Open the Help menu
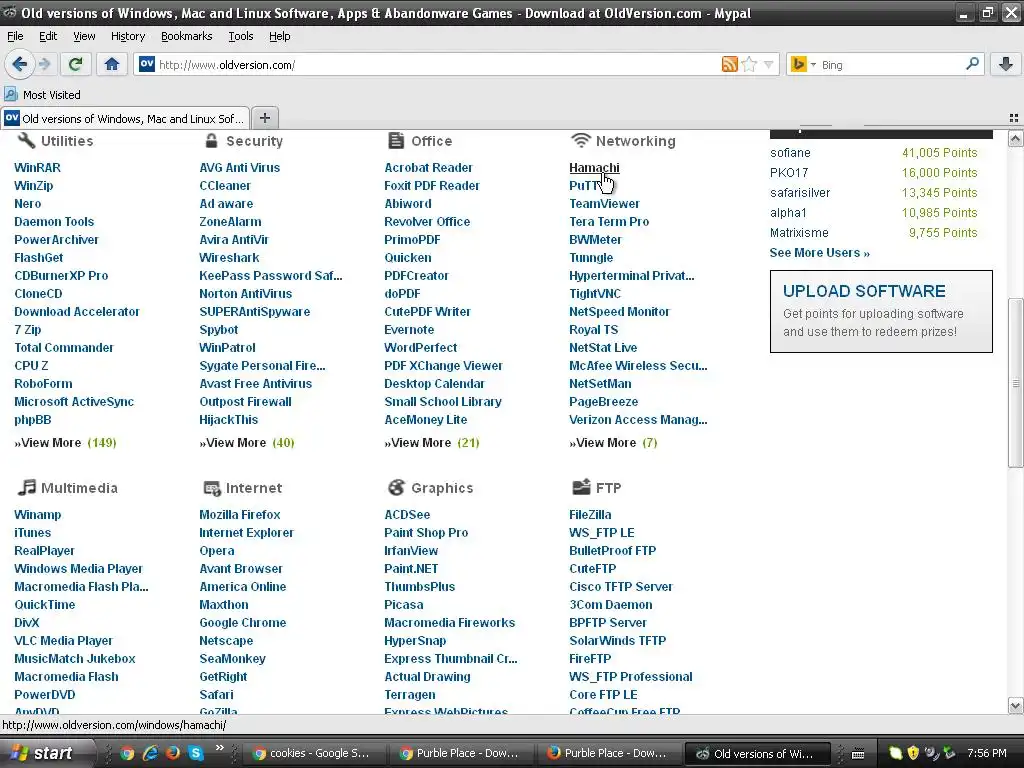The height and width of the screenshot is (768, 1024). (280, 36)
